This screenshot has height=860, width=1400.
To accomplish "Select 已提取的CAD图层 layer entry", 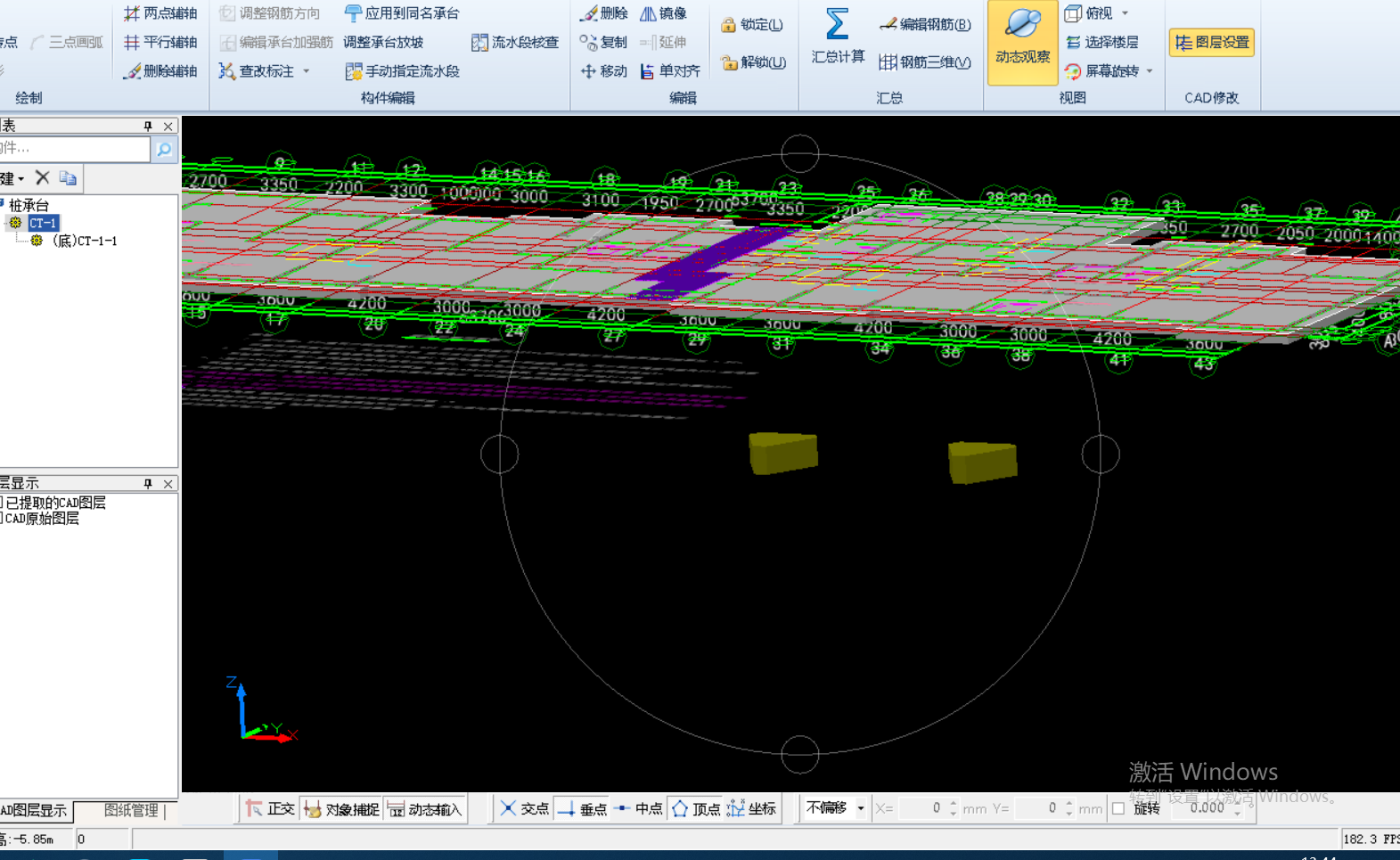I will [55, 503].
